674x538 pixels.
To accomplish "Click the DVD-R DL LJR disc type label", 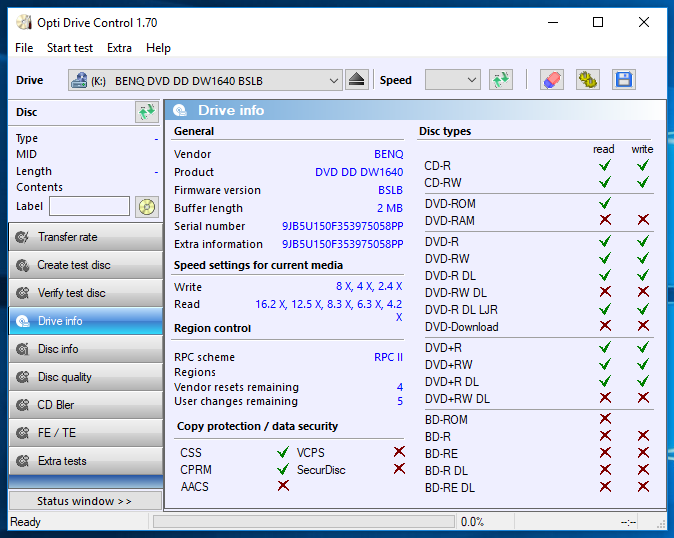I will tap(461, 309).
